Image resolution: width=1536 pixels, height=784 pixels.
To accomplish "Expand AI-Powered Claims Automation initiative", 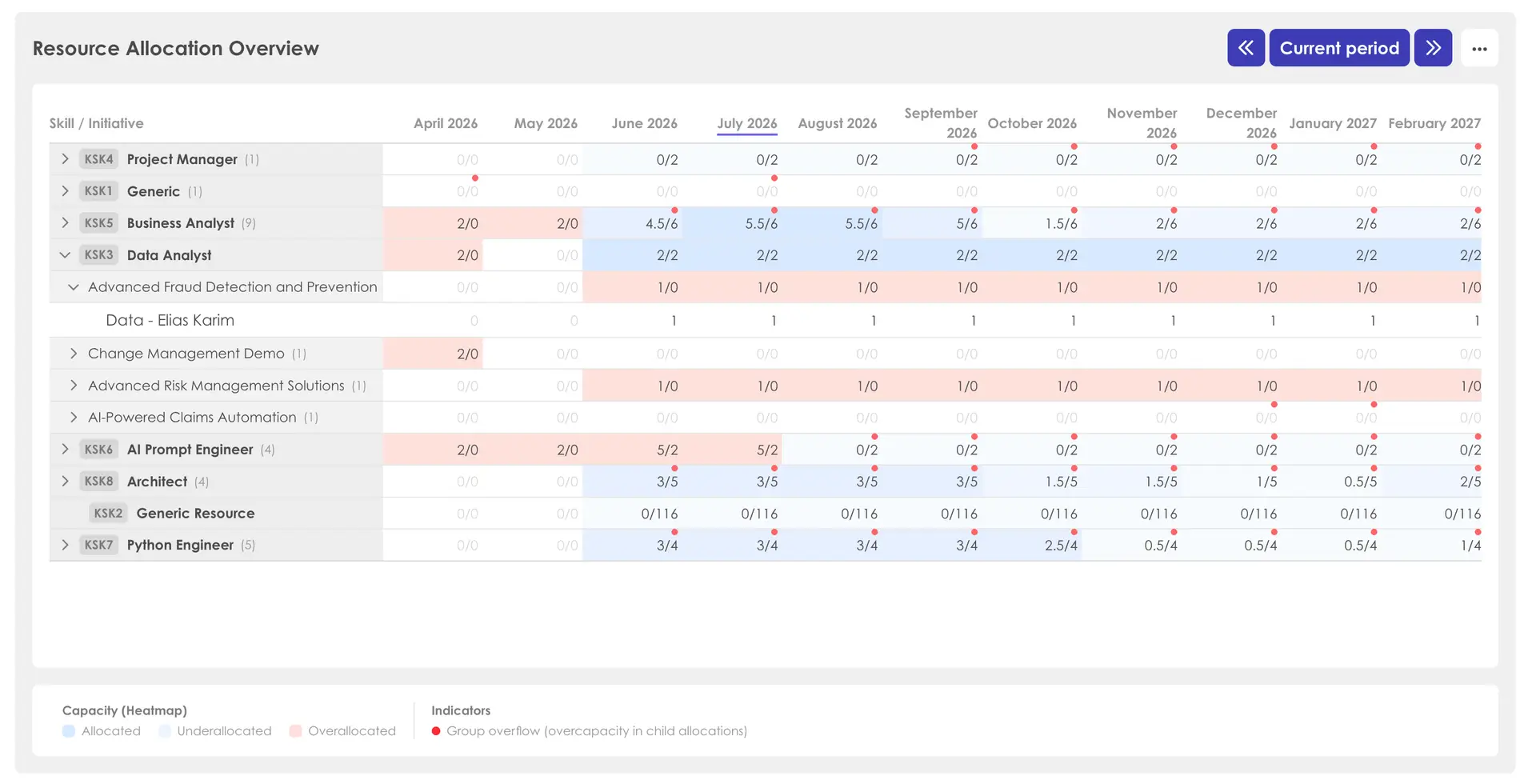I will [x=74, y=418].
